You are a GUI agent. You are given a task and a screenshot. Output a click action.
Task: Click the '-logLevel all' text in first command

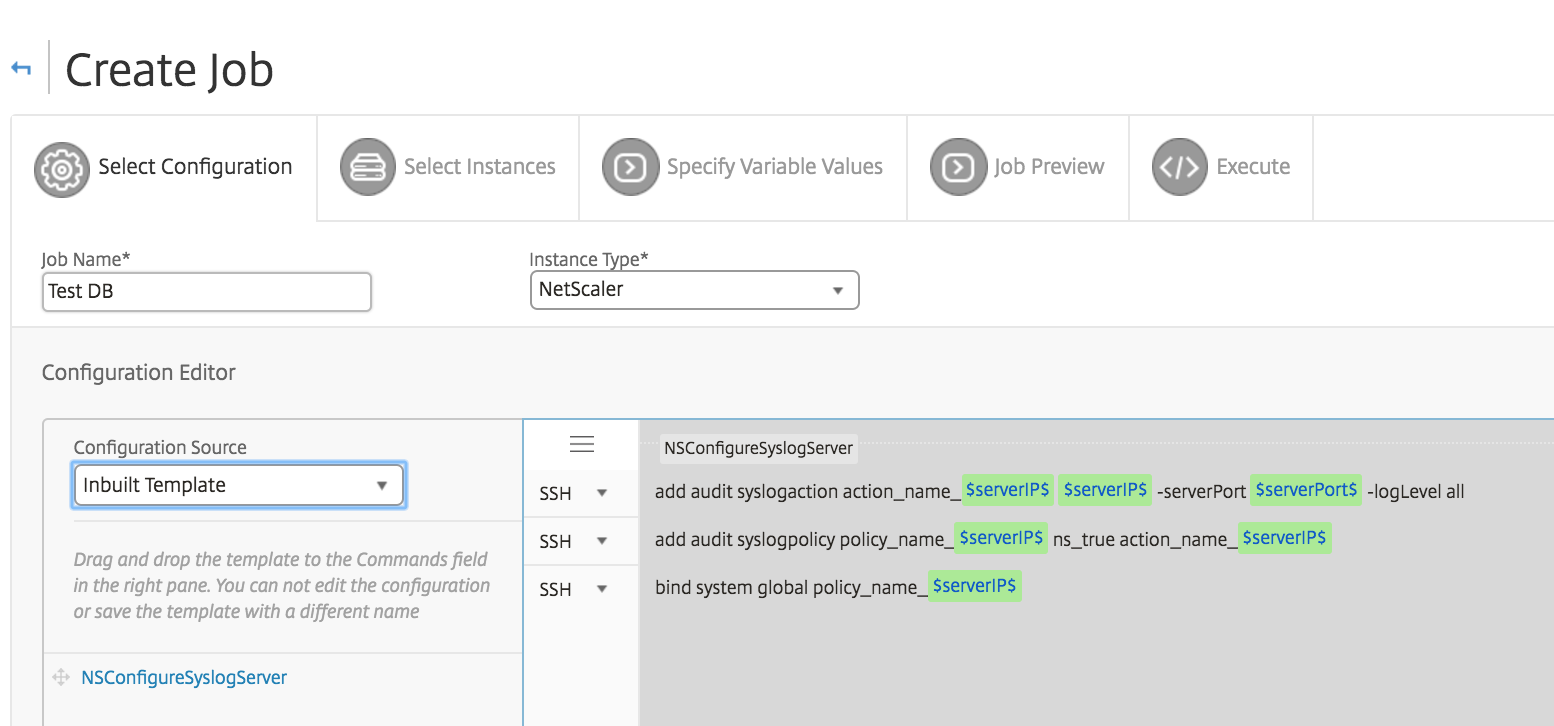click(1415, 491)
